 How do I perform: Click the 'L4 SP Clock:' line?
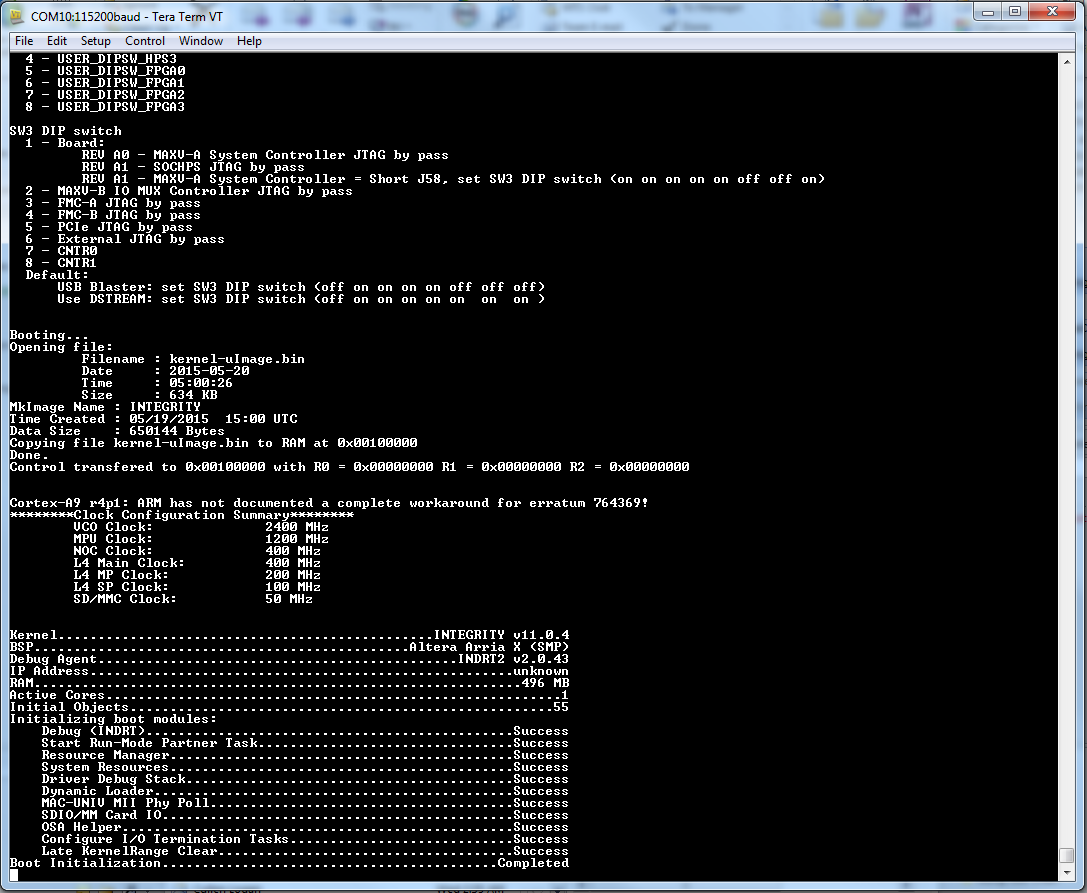[197, 587]
